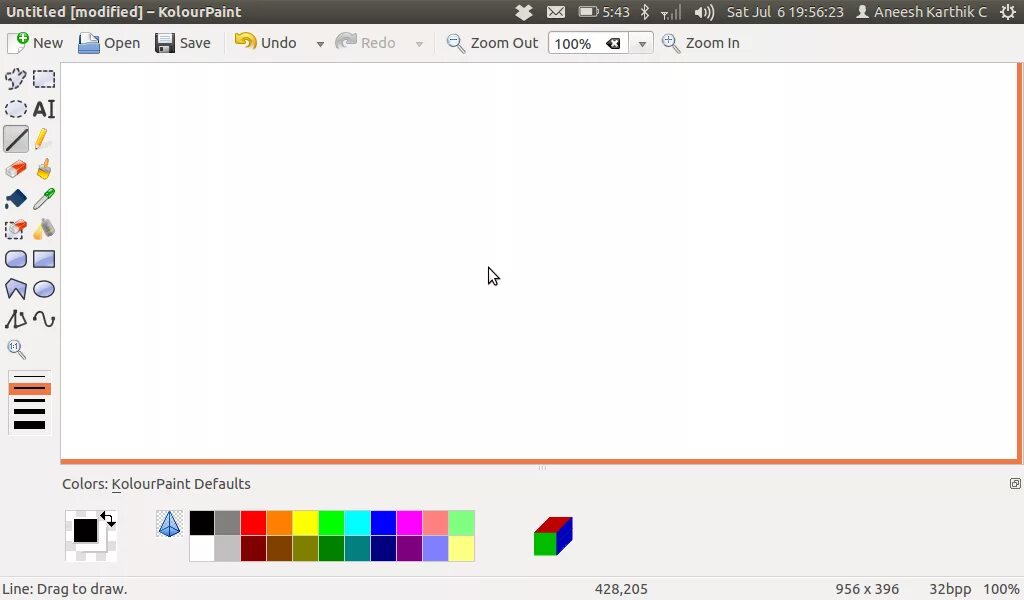Select the Connected Lines tool
This screenshot has width=1024, height=600.
(16, 319)
